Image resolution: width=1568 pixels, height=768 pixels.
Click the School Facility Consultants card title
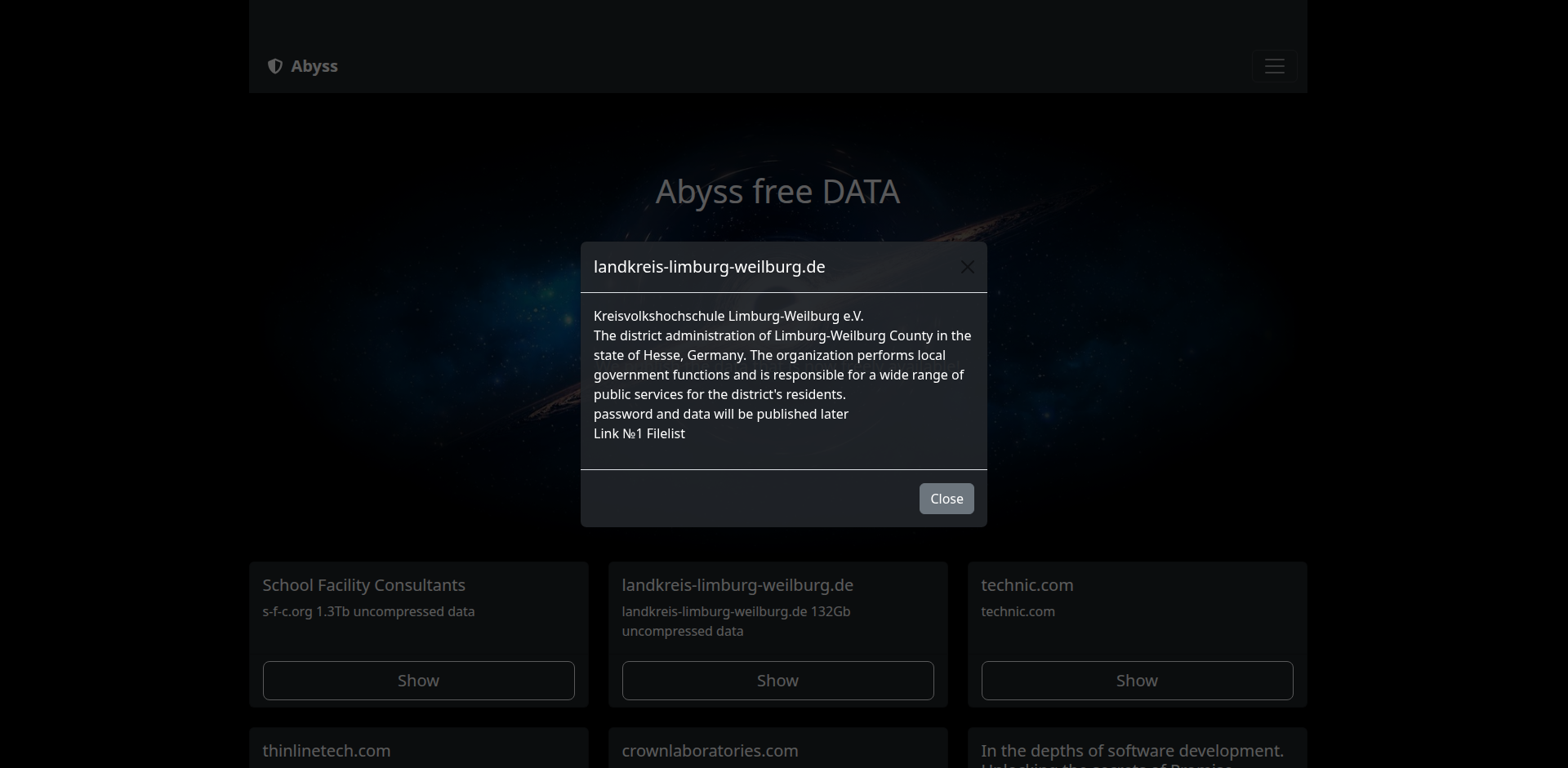363,585
